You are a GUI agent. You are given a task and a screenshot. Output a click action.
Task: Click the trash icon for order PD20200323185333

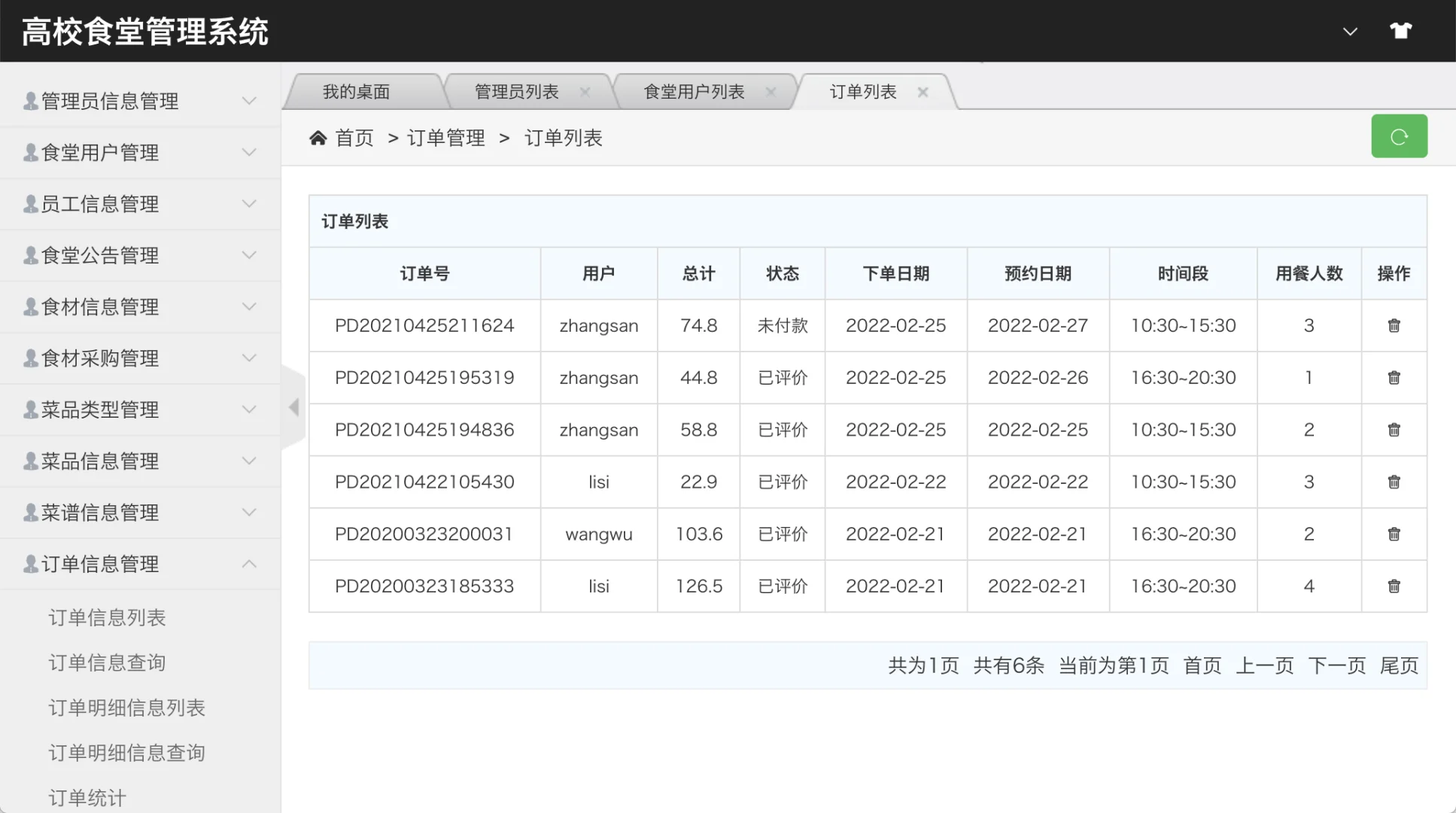coord(1394,586)
